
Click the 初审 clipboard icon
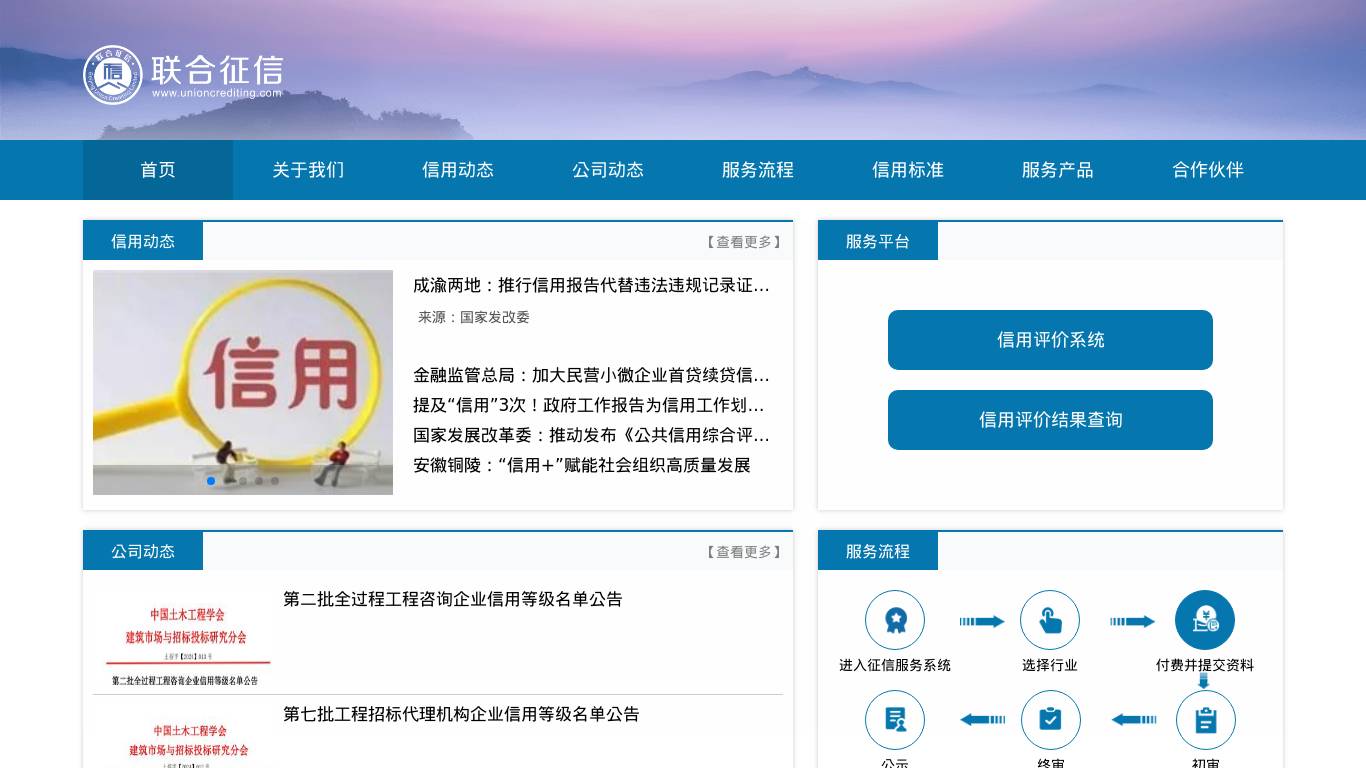coord(1206,720)
